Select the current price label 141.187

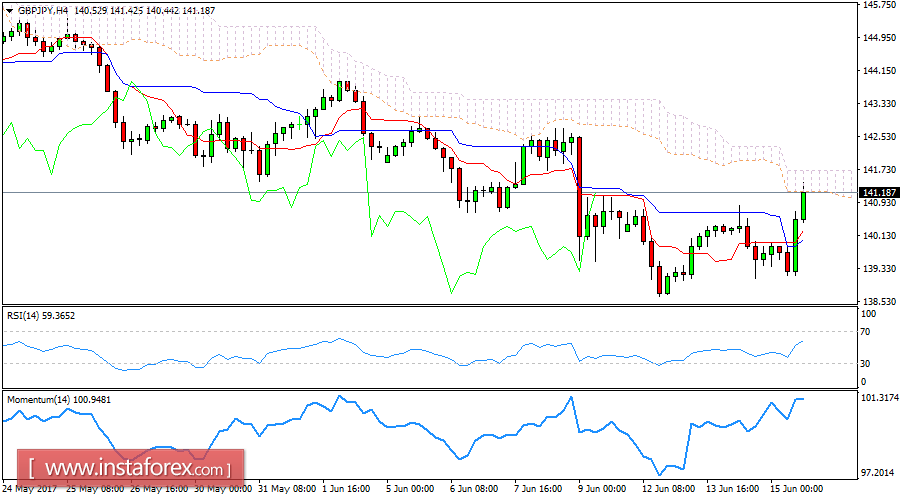coord(879,193)
